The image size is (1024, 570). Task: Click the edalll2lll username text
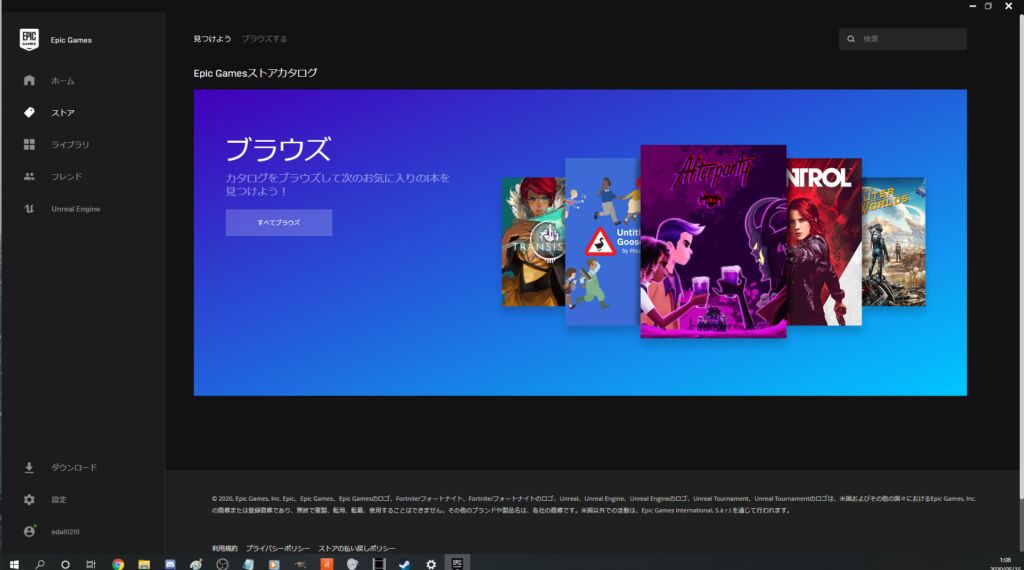65,531
